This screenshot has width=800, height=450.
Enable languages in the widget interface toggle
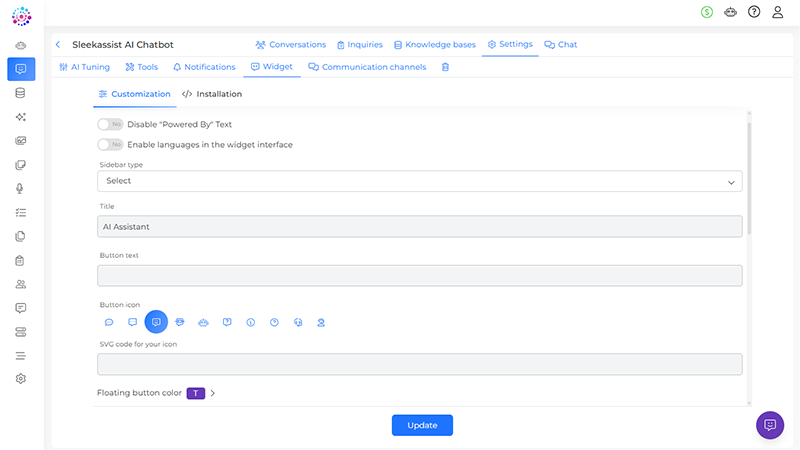pos(110,145)
